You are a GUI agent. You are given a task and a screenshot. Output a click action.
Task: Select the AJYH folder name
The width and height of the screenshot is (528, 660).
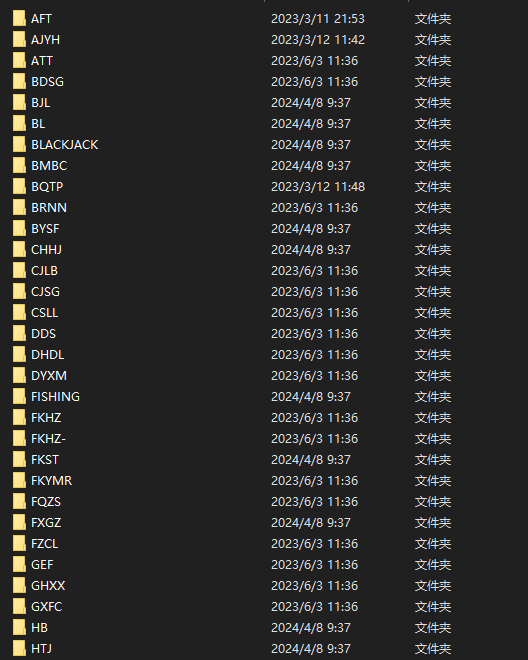pos(45,40)
